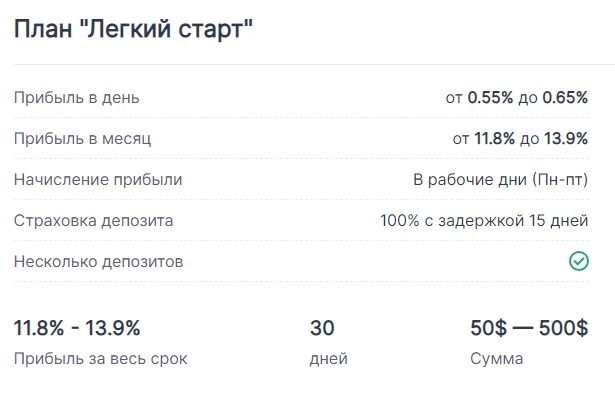
Task: Click "В рабочие дни (Пн-пт)" text
Action: pos(501,180)
